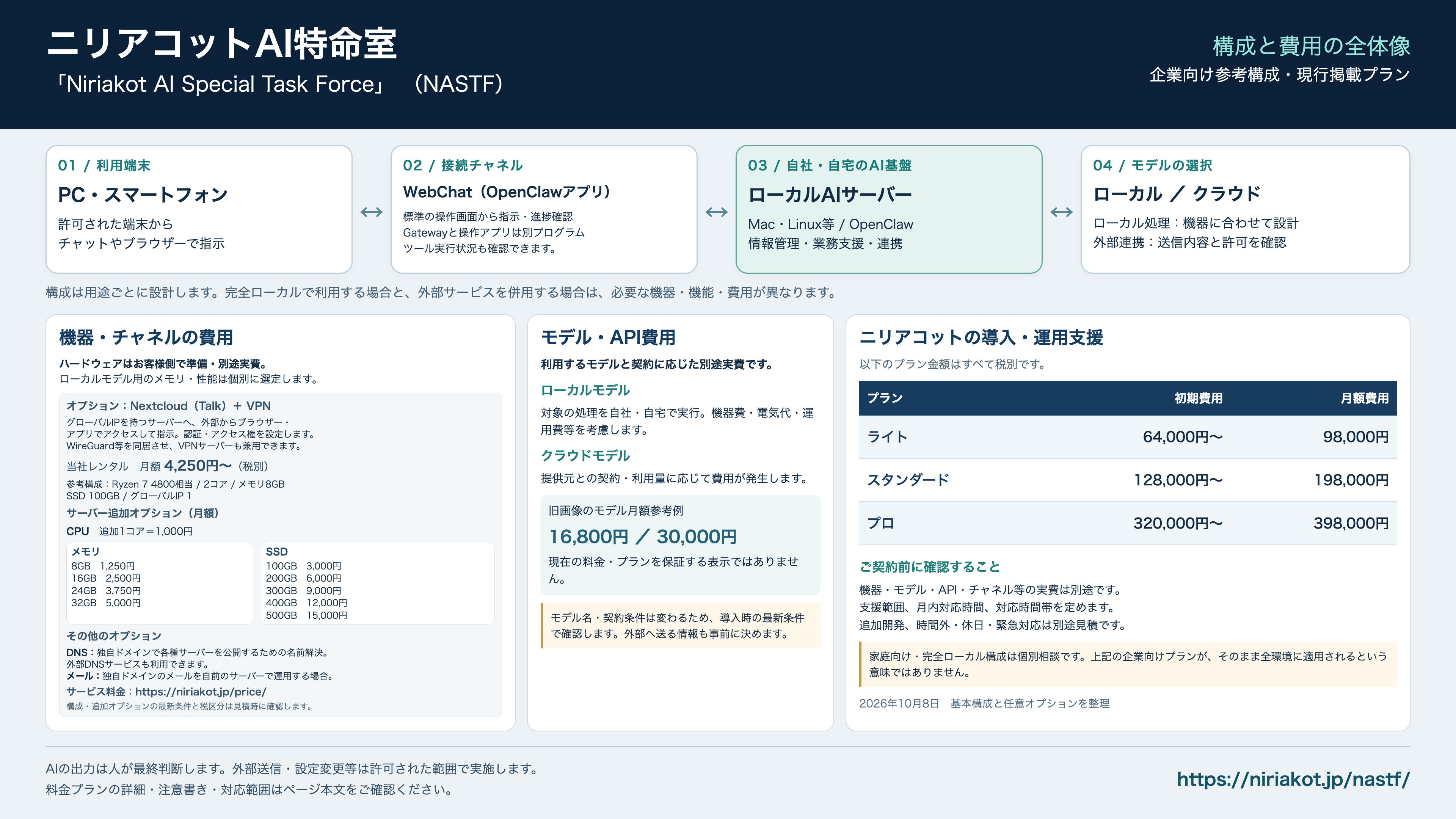Click the arrow between cards 03 and 04
This screenshot has width=1456, height=819.
coord(1062,212)
